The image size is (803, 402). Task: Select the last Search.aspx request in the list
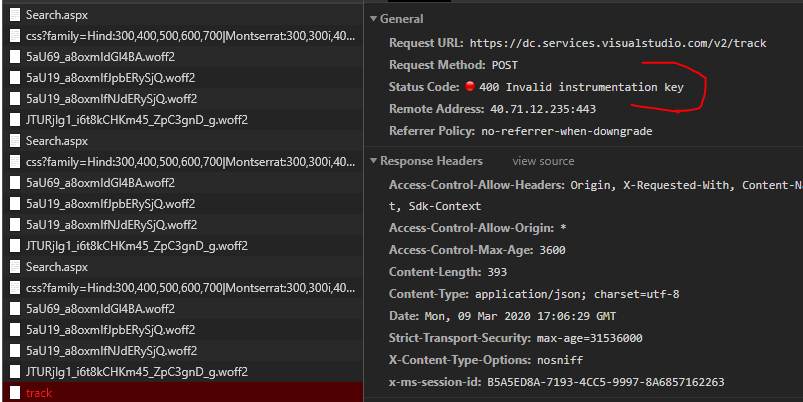183,267
